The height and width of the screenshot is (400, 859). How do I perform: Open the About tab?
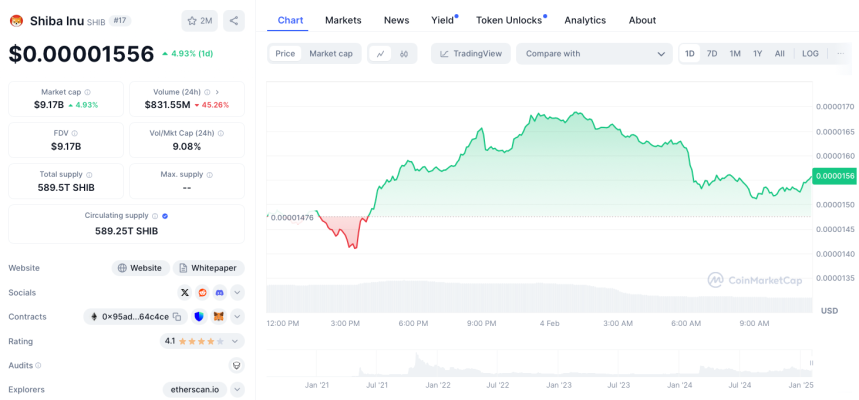642,20
